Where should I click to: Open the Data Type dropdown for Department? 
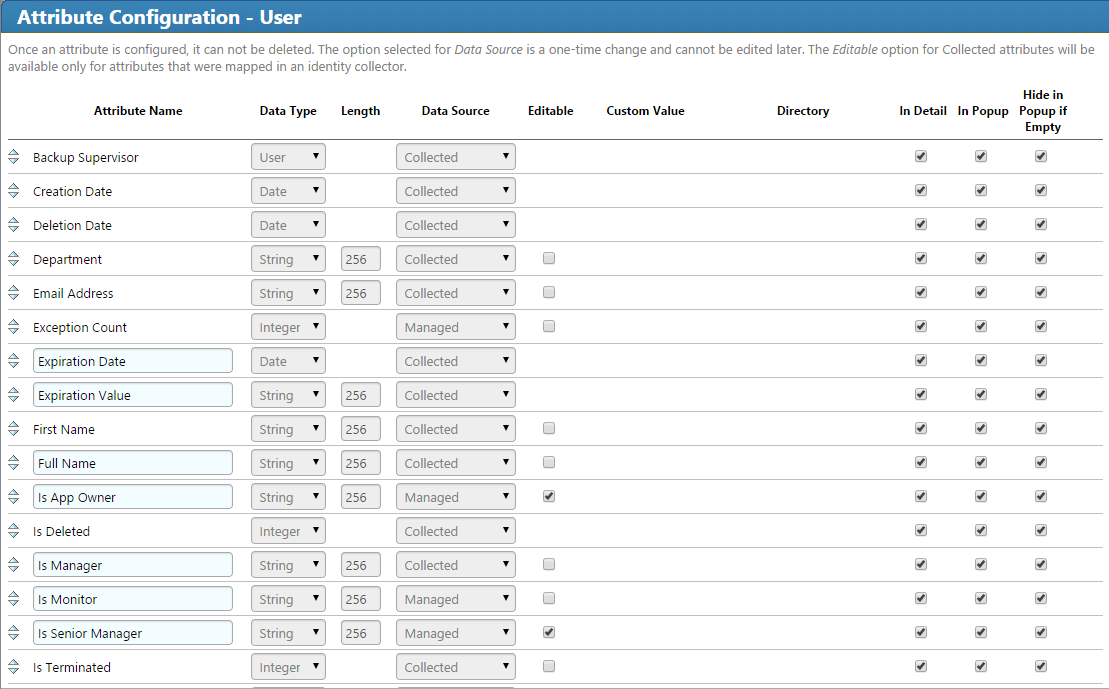288,259
